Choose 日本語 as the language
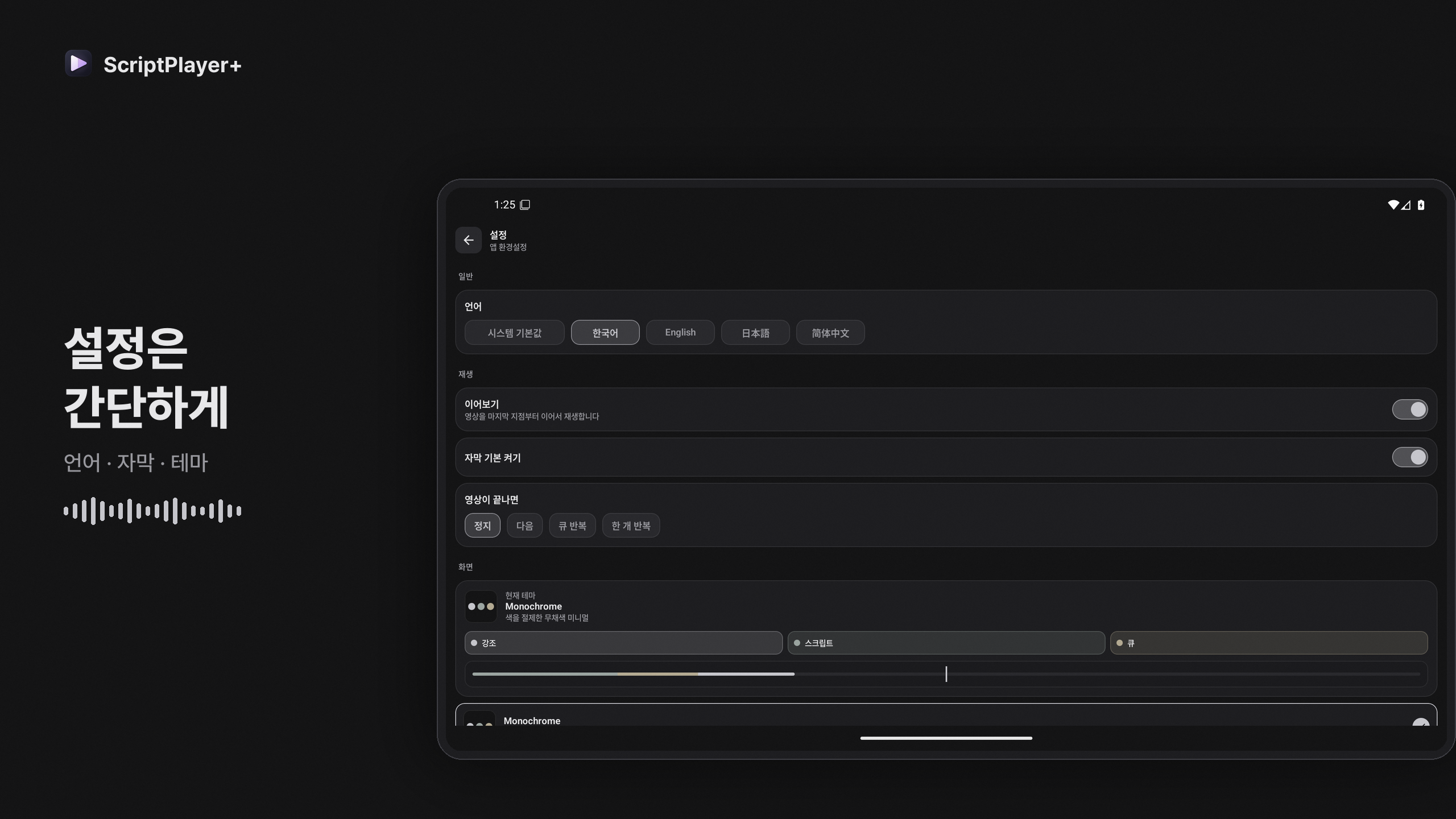 [x=755, y=333]
